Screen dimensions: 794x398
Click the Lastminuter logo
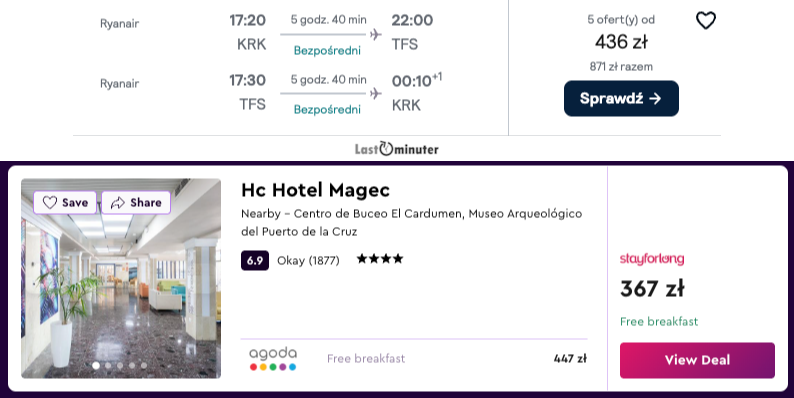point(396,149)
